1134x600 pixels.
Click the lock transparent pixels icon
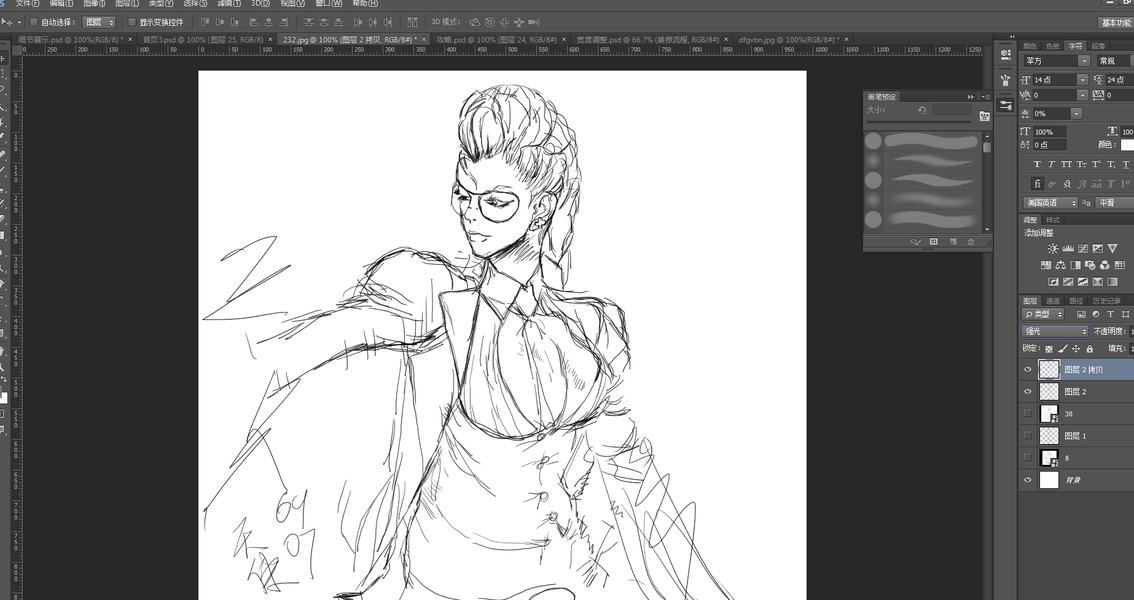pos(1049,349)
